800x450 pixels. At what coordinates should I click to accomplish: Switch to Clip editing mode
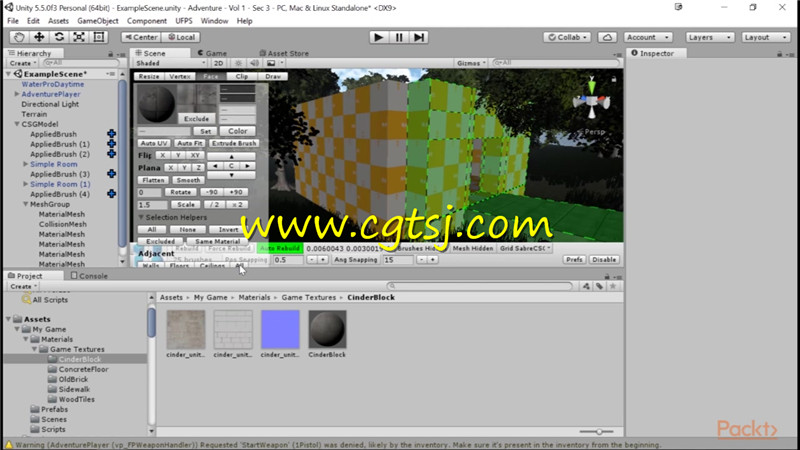tap(242, 76)
